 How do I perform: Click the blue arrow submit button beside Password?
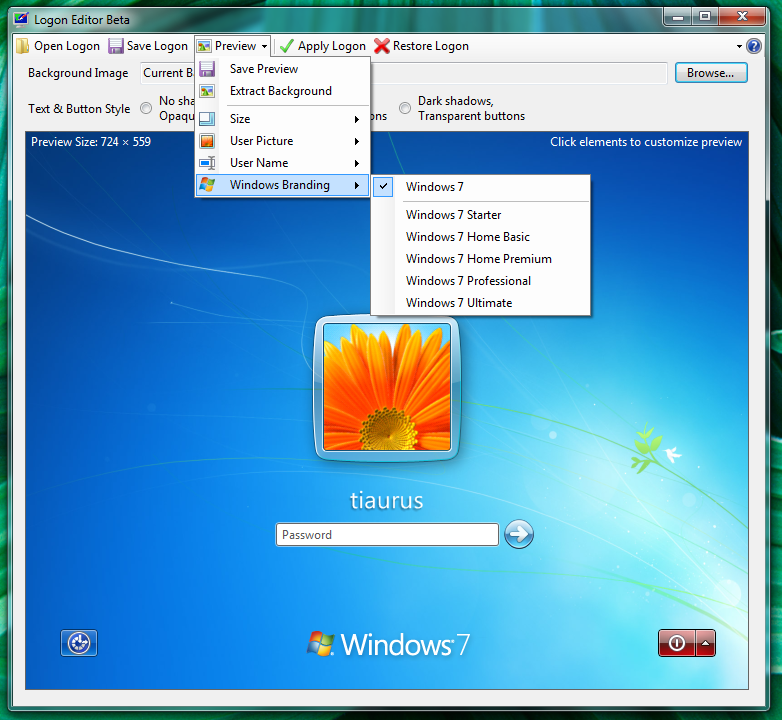tap(519, 534)
